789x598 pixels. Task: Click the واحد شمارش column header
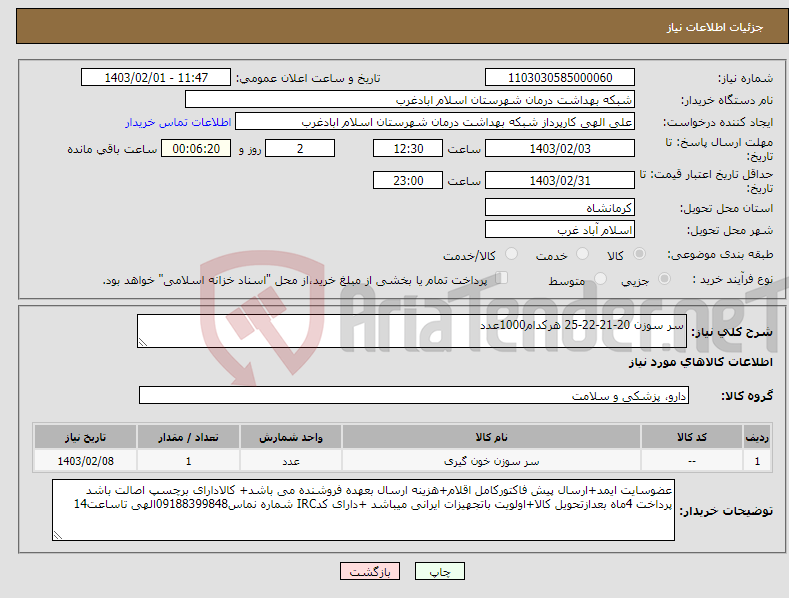pos(291,437)
